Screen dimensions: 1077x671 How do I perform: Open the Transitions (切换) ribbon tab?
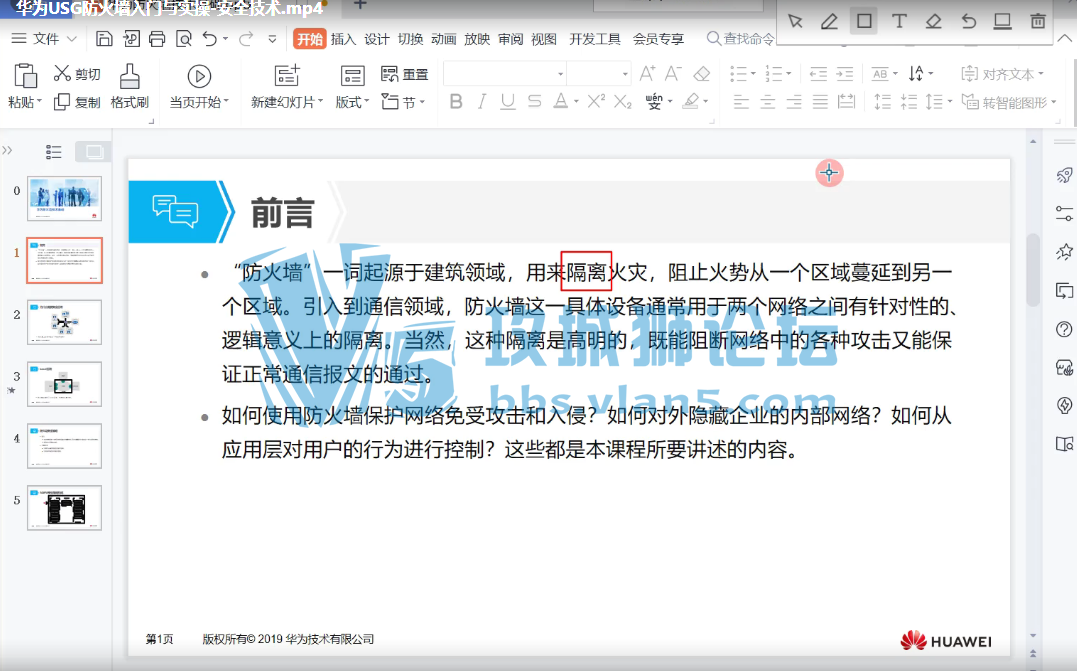410,39
